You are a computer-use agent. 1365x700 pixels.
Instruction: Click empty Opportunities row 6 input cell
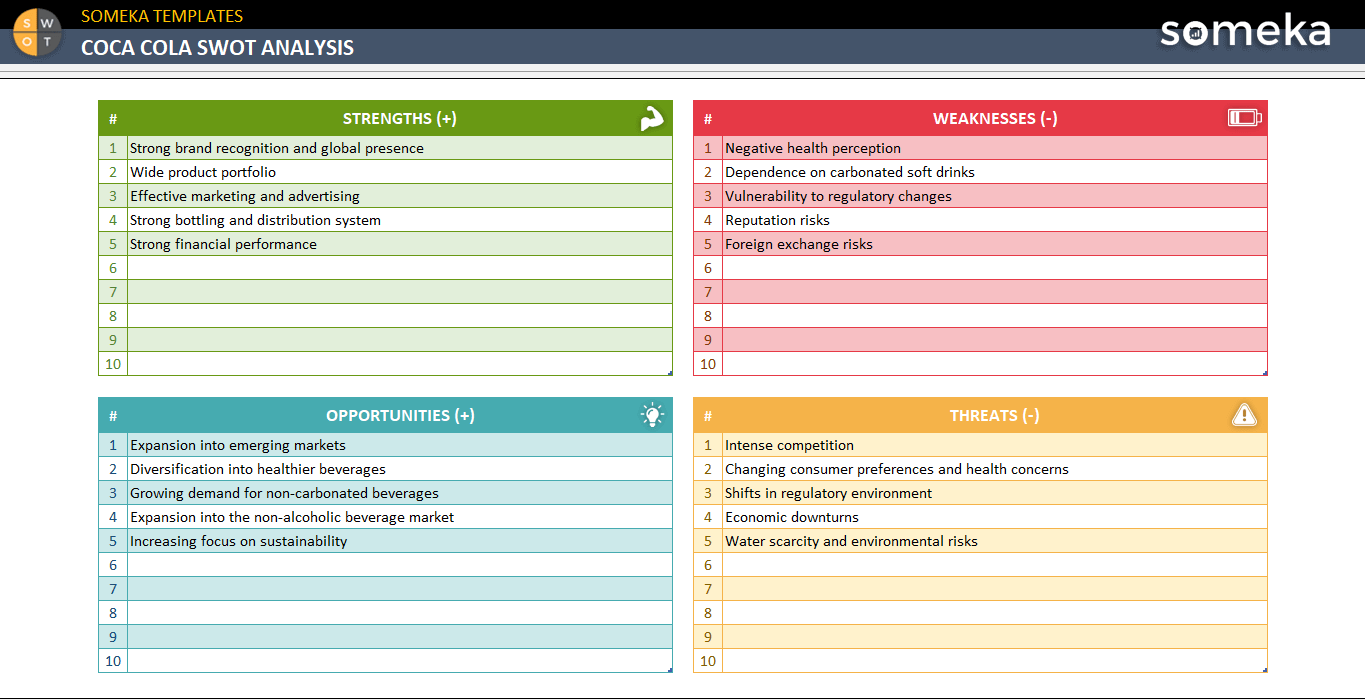400,565
